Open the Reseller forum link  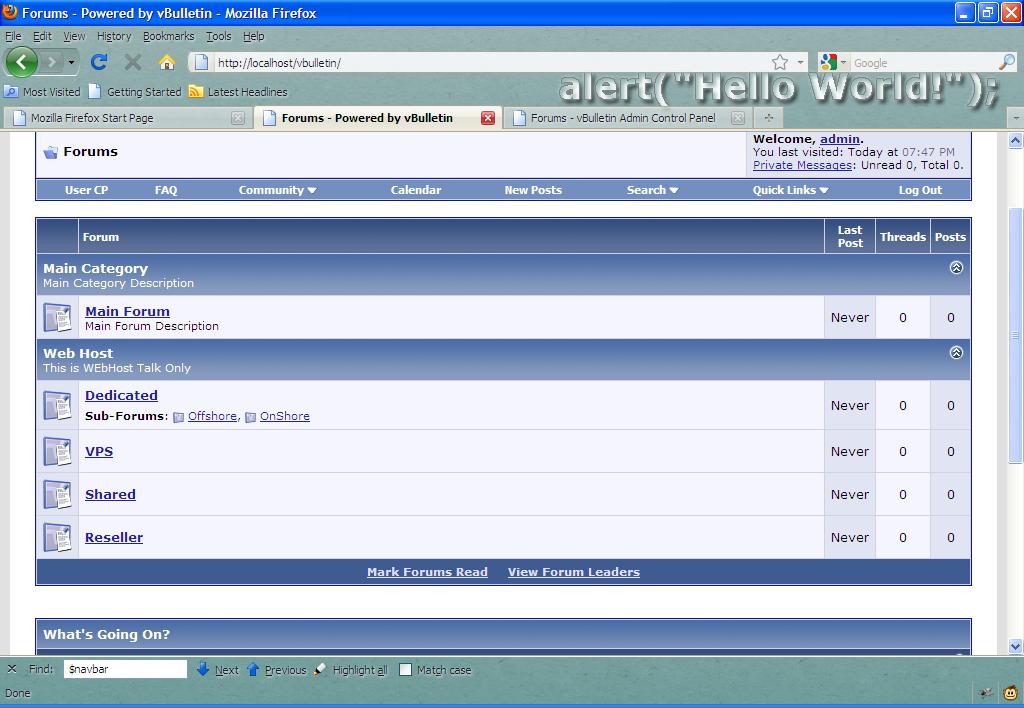(114, 538)
